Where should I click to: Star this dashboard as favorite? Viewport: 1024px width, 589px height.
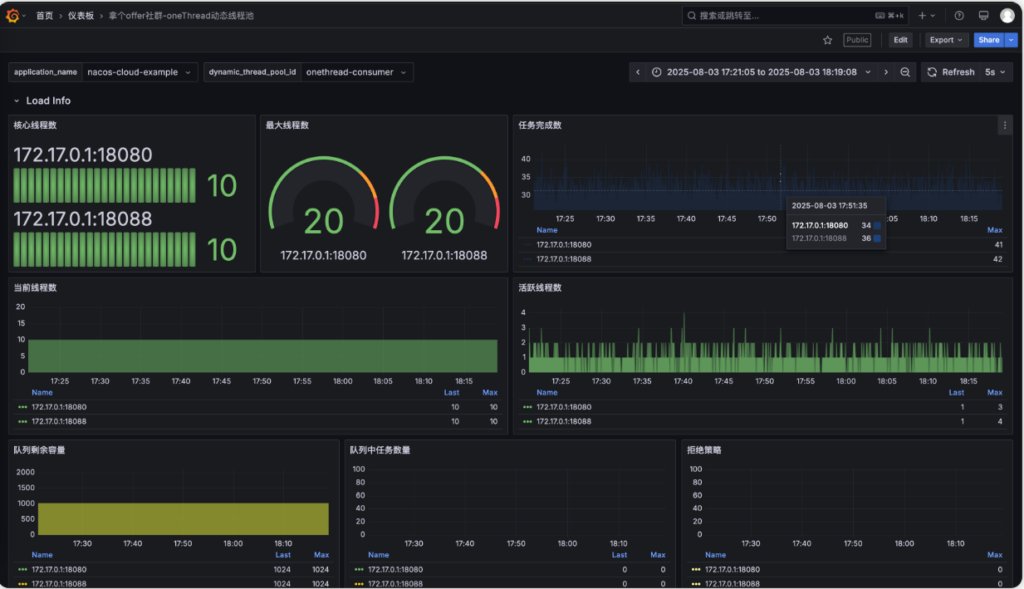tap(827, 40)
